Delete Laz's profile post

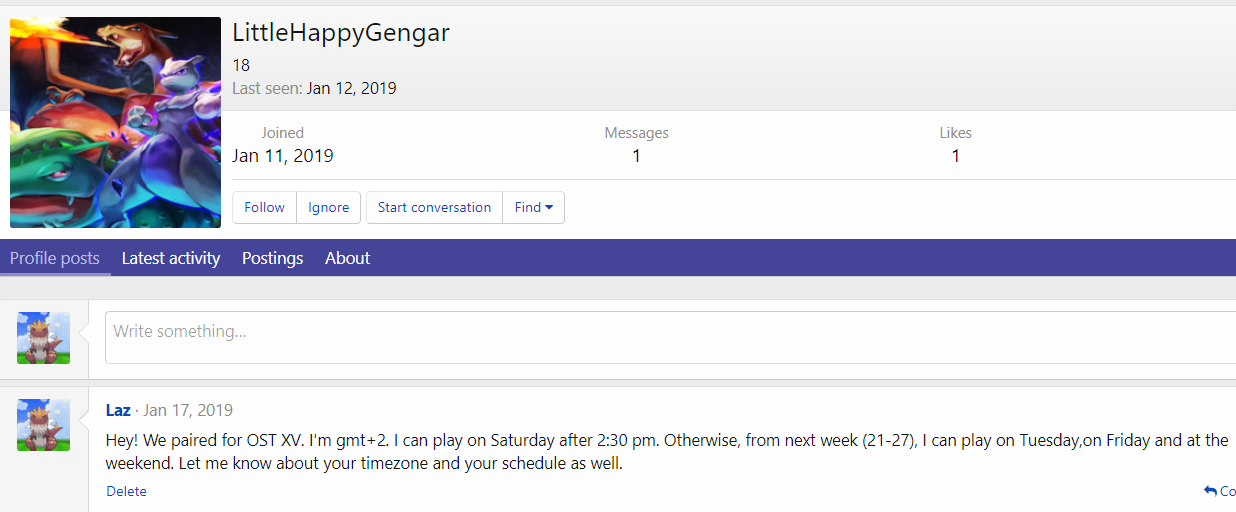(126, 491)
